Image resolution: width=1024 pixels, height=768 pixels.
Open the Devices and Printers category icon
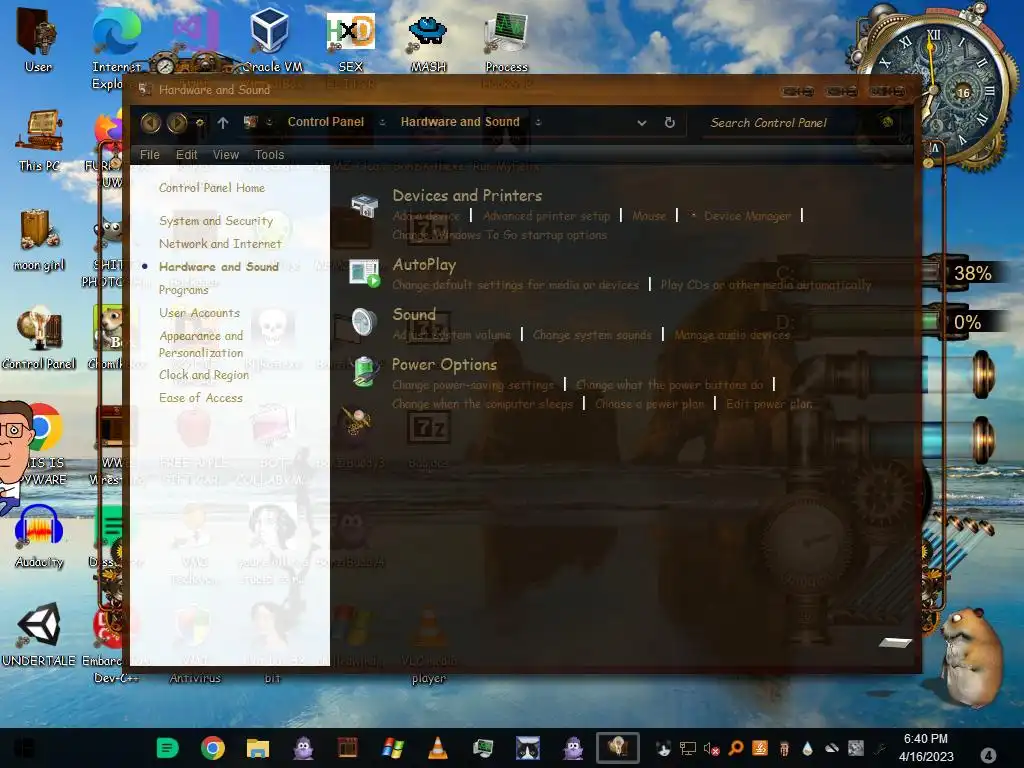(365, 205)
